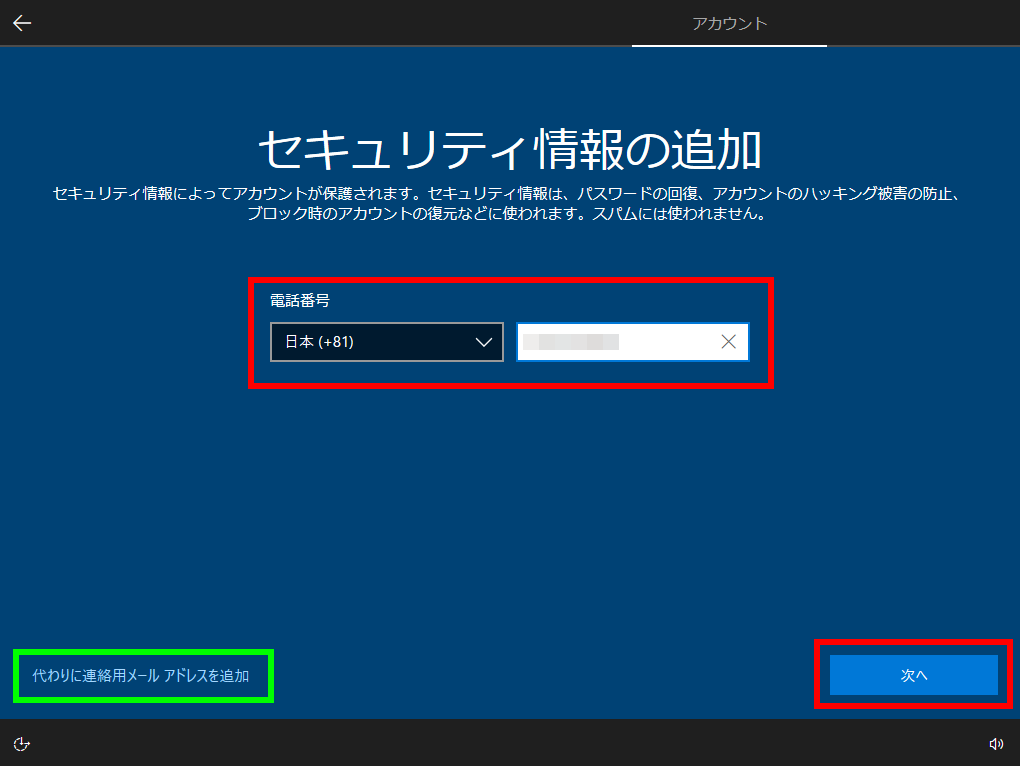Select the アカウント tab
Viewport: 1020px width, 766px height.
point(729,23)
